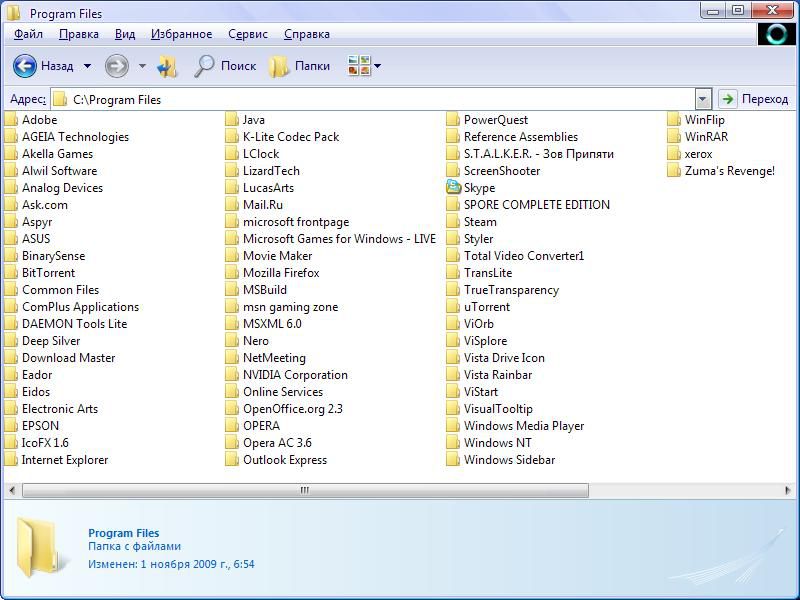Click the scrollbar left arrow
800x600 pixels.
pyautogui.click(x=12, y=490)
